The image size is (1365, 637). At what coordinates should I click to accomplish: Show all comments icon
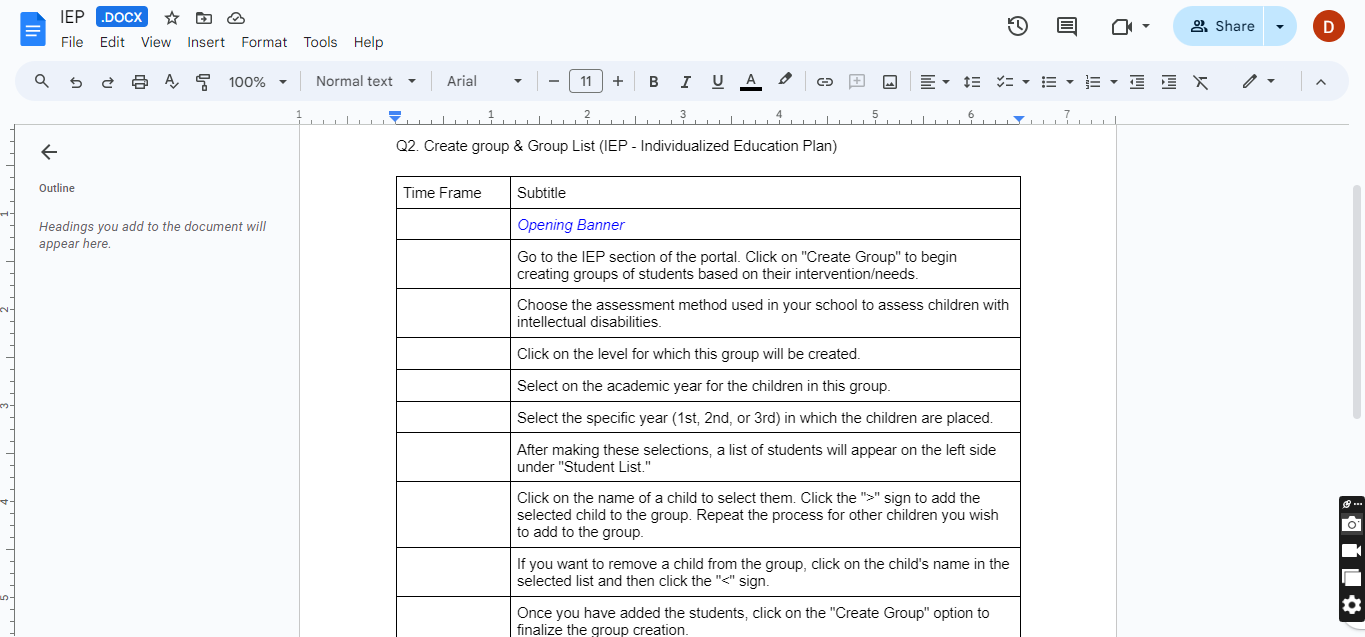(x=1067, y=27)
